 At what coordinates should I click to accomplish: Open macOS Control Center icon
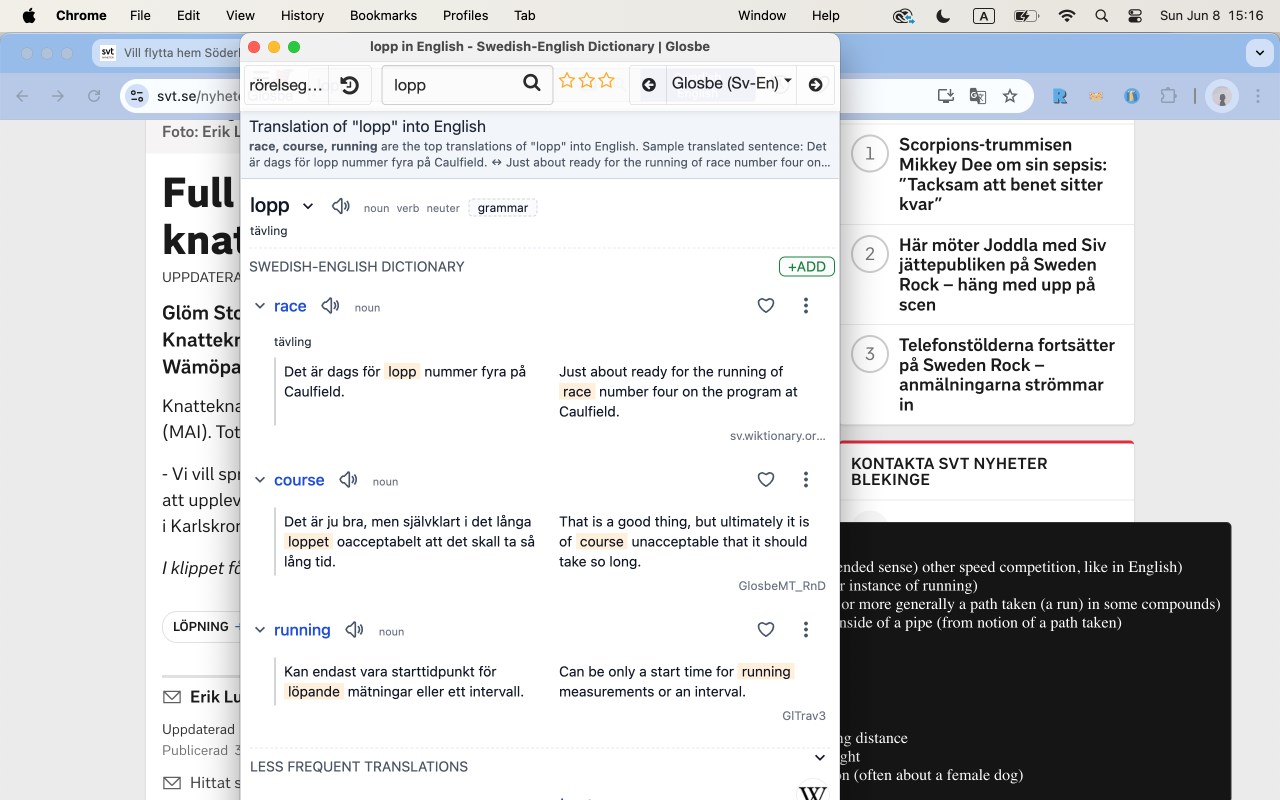[x=1134, y=15]
